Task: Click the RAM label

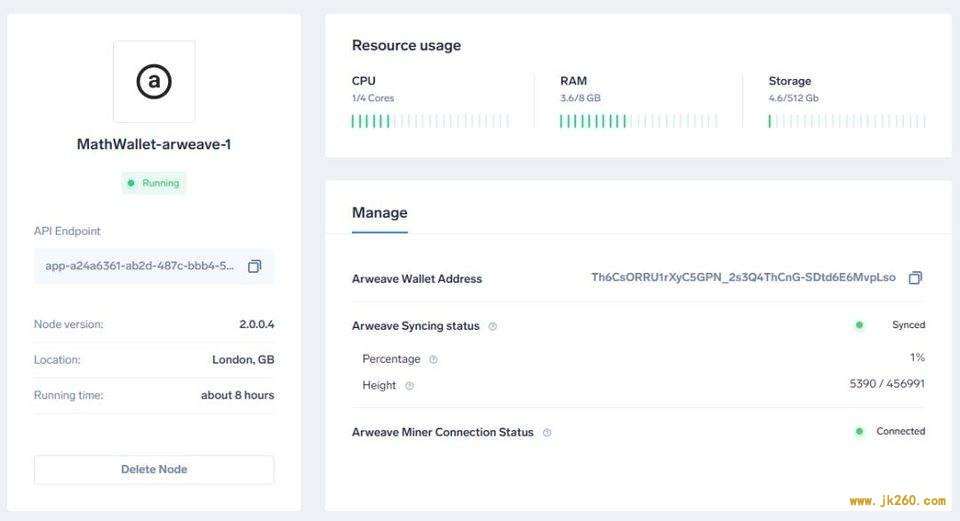Action: [574, 81]
